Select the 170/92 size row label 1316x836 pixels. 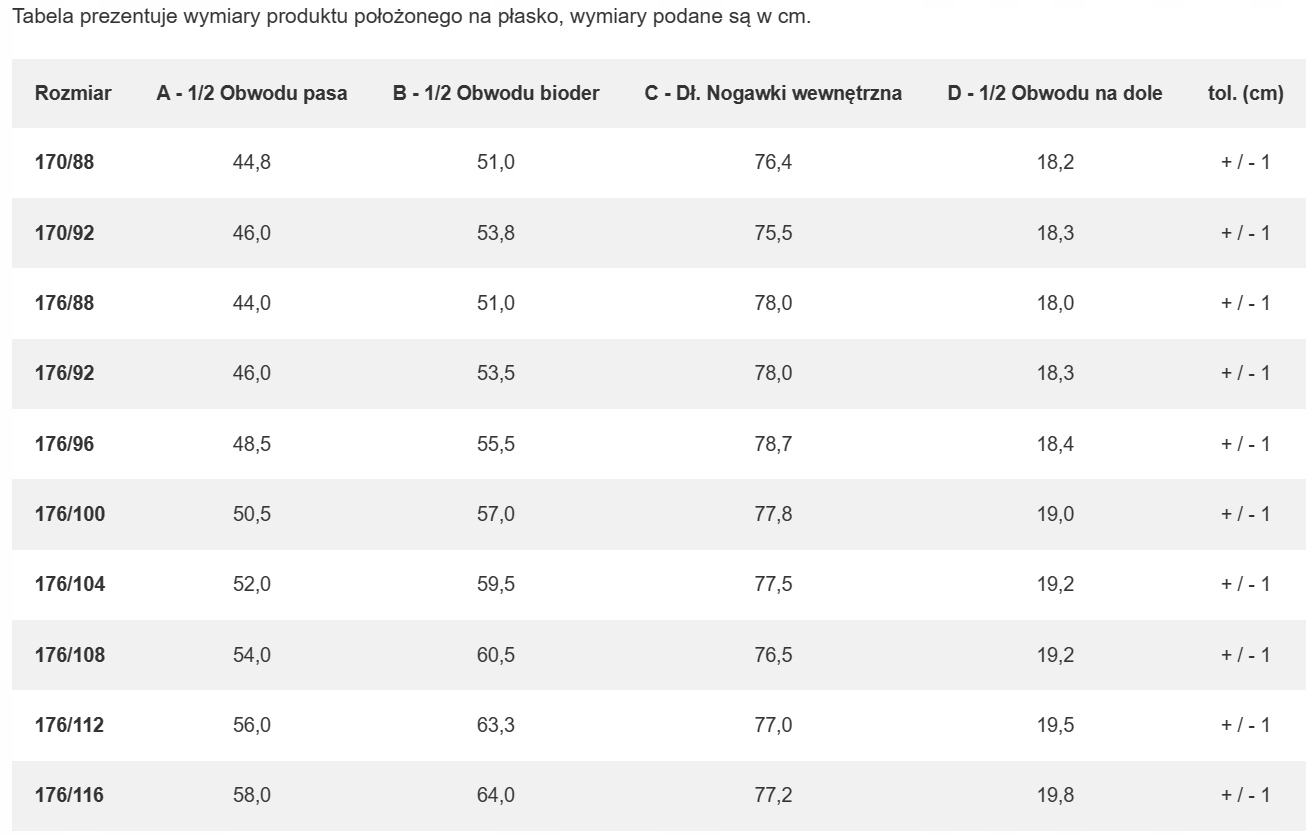click(65, 233)
